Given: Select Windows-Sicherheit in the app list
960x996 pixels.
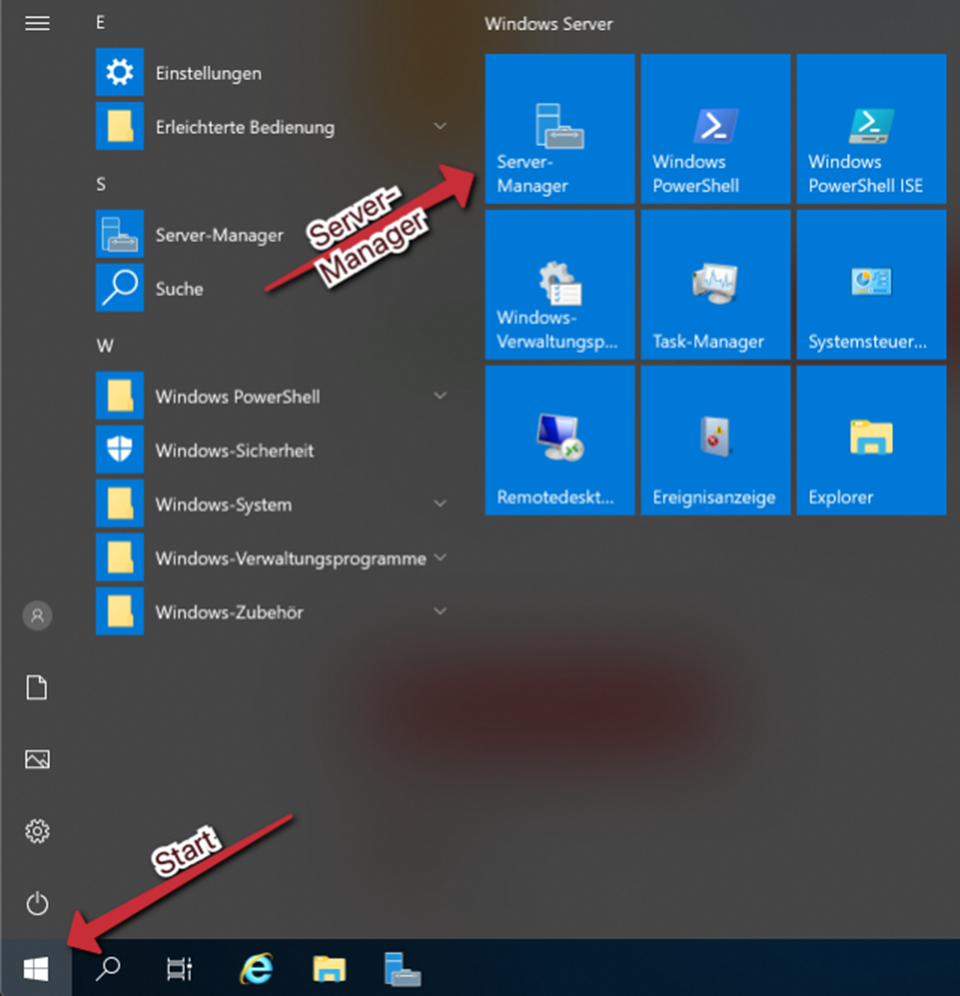Looking at the screenshot, I should (x=234, y=451).
